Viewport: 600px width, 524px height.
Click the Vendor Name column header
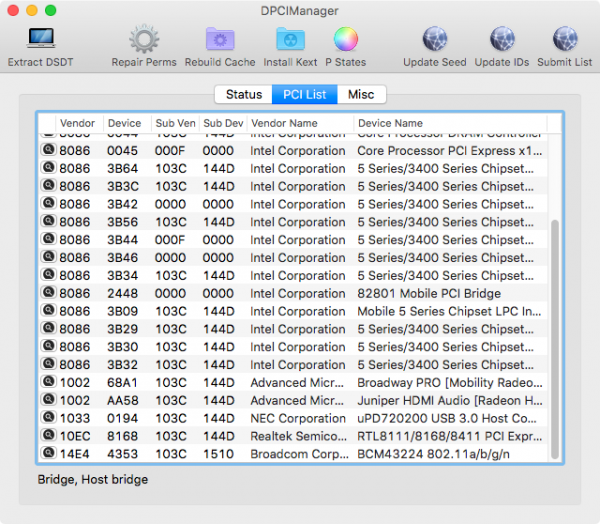coord(298,123)
